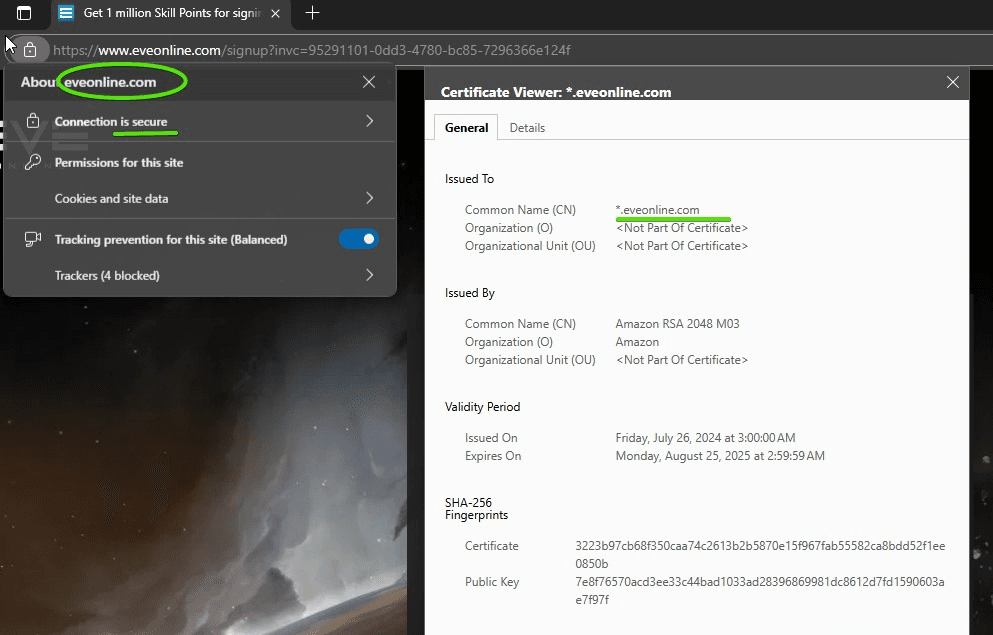
Task: Disable tracking prevention for this site
Action: pyautogui.click(x=359, y=239)
